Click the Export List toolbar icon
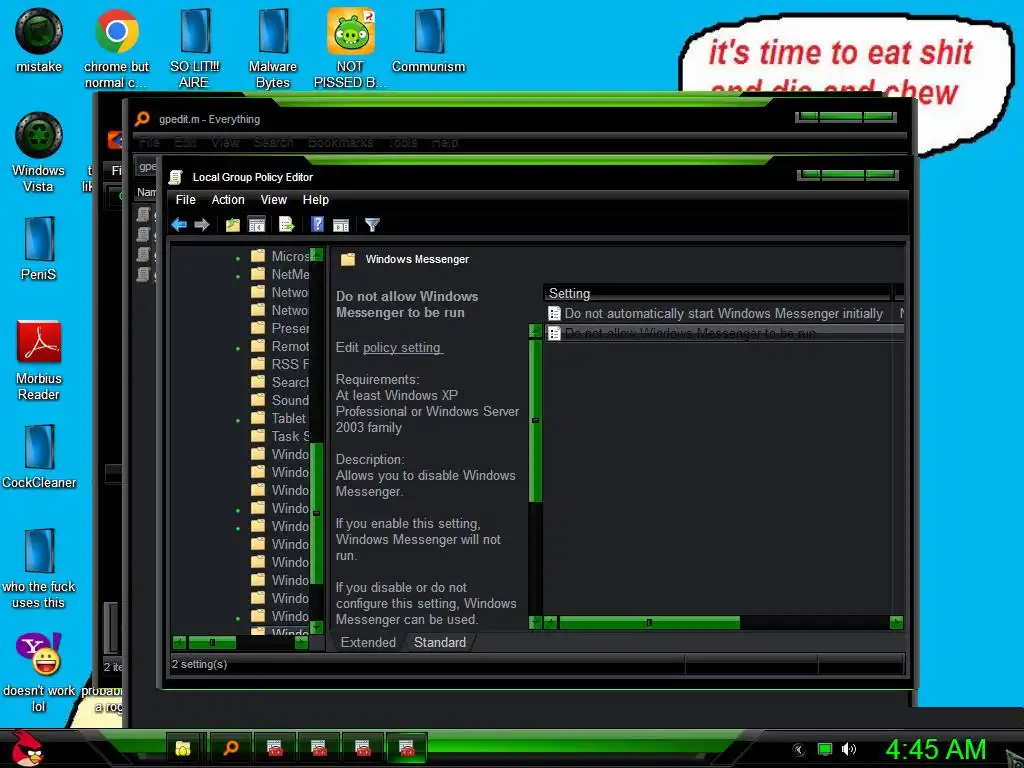 (x=287, y=225)
